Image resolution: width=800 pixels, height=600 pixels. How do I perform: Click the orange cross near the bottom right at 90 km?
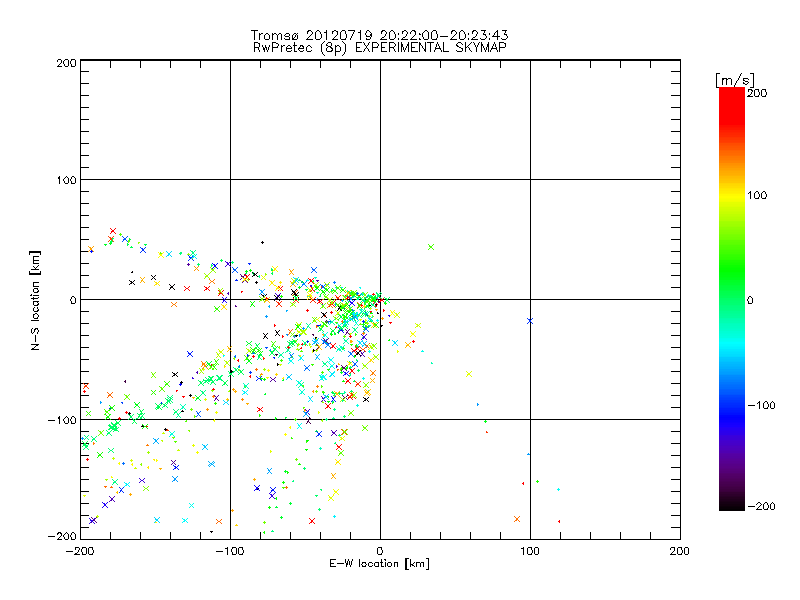(x=517, y=519)
